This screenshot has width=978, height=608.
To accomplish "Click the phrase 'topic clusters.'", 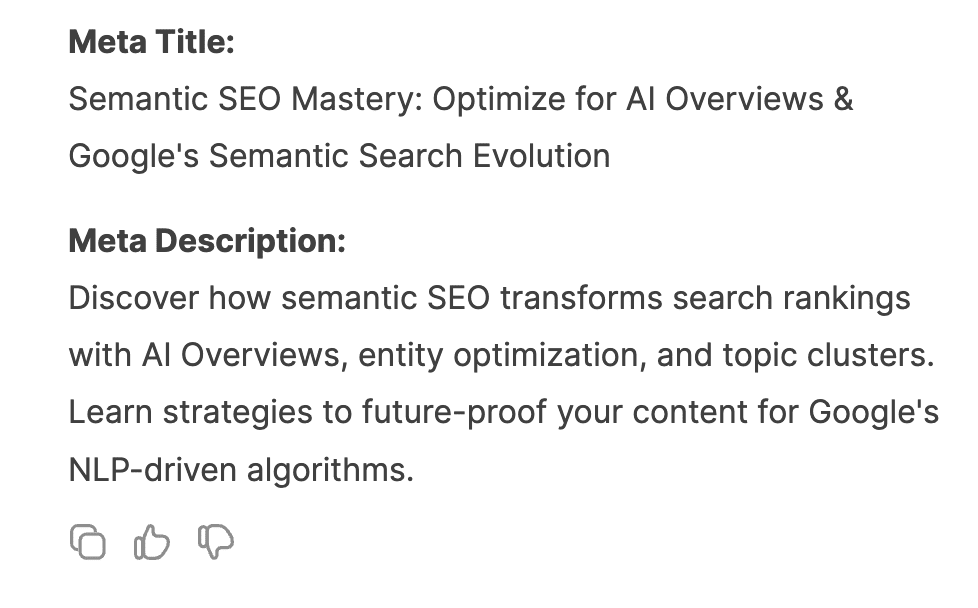I will [x=828, y=355].
